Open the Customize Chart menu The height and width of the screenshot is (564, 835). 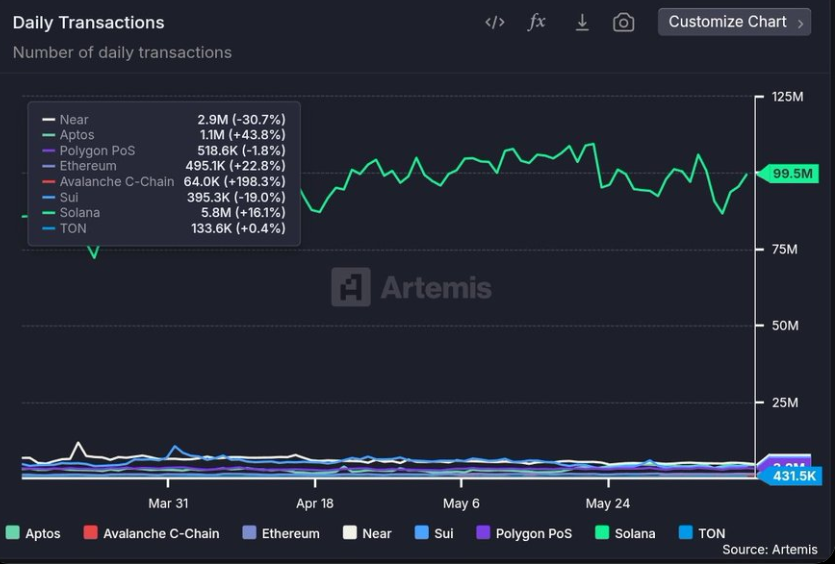727,22
